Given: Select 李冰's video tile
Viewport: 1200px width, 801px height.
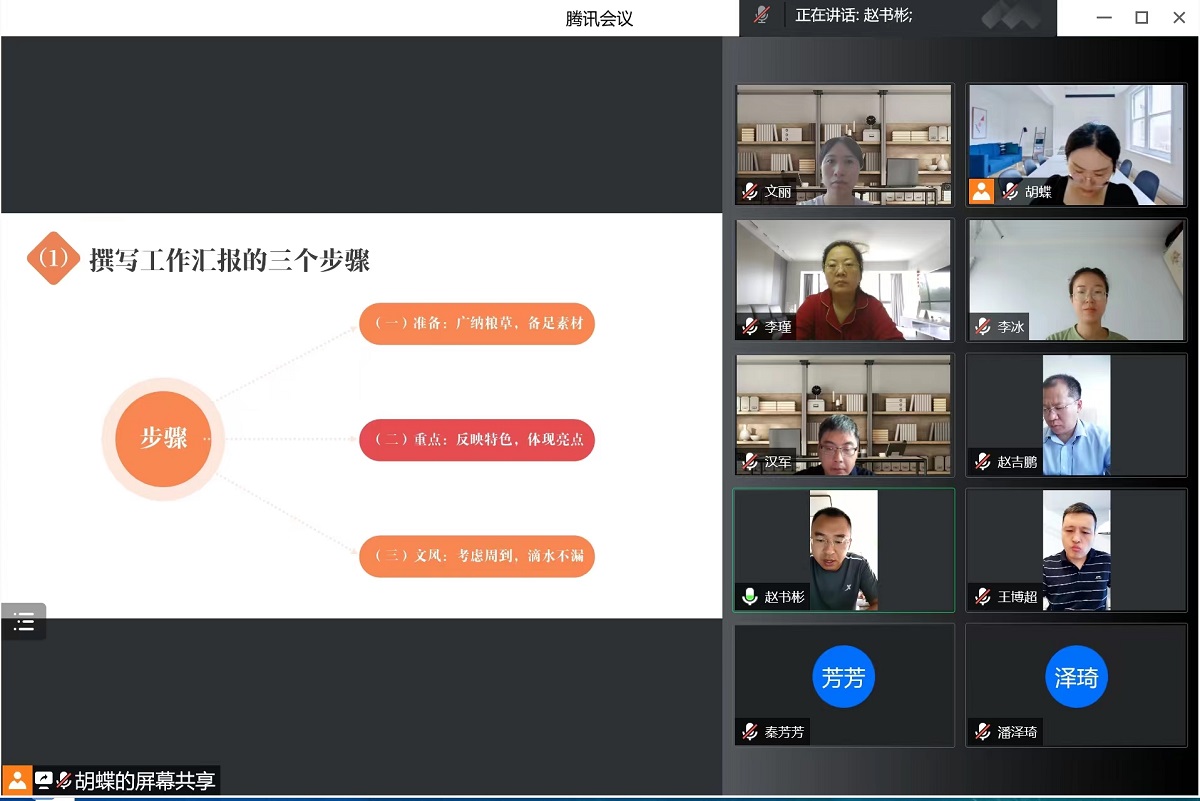Looking at the screenshot, I should (1076, 279).
